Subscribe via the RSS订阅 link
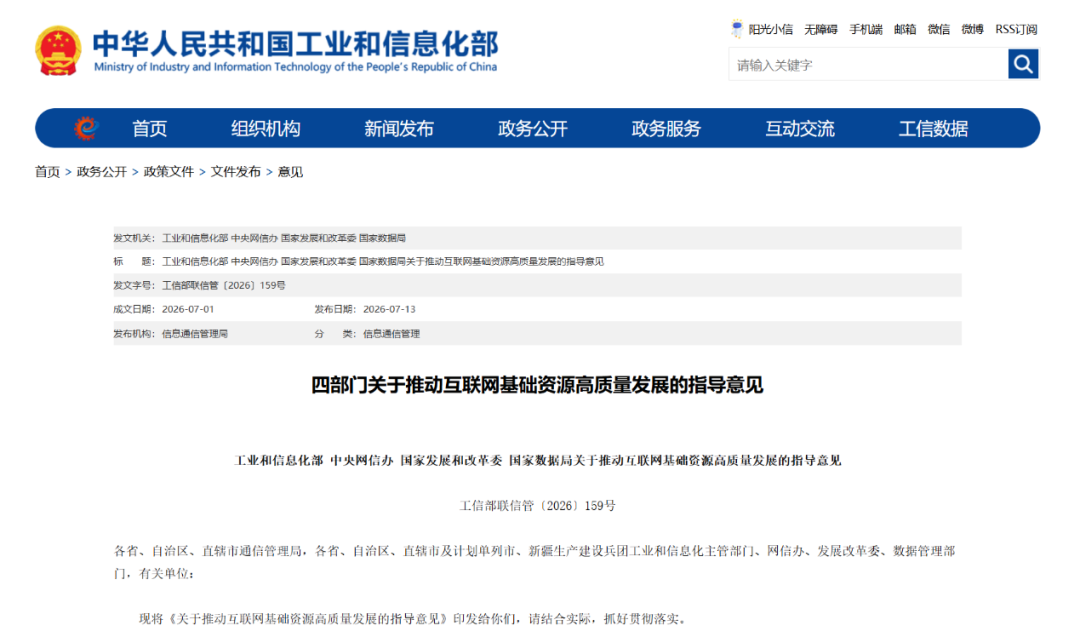1080x637 pixels. click(1016, 30)
